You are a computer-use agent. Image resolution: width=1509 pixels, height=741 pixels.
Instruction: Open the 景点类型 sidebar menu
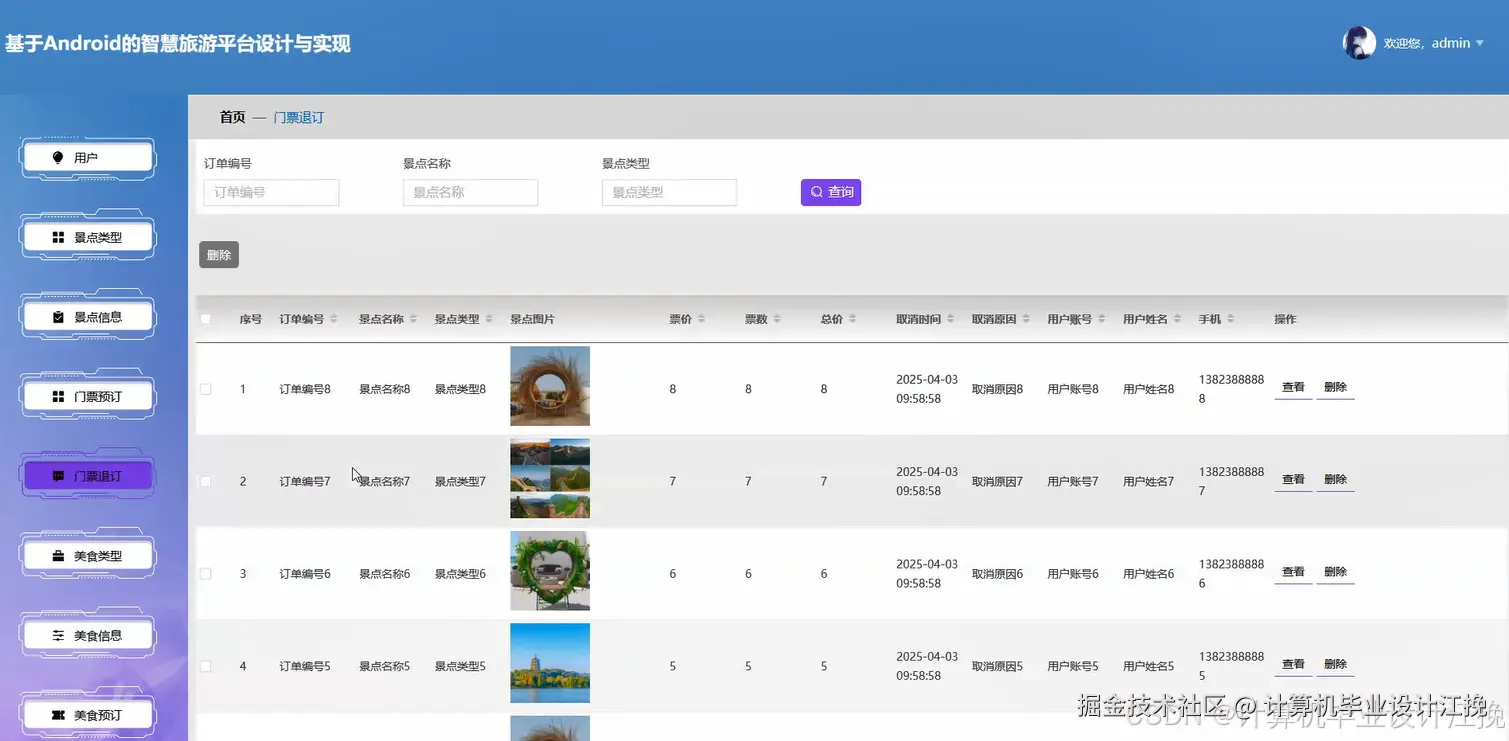click(88, 237)
